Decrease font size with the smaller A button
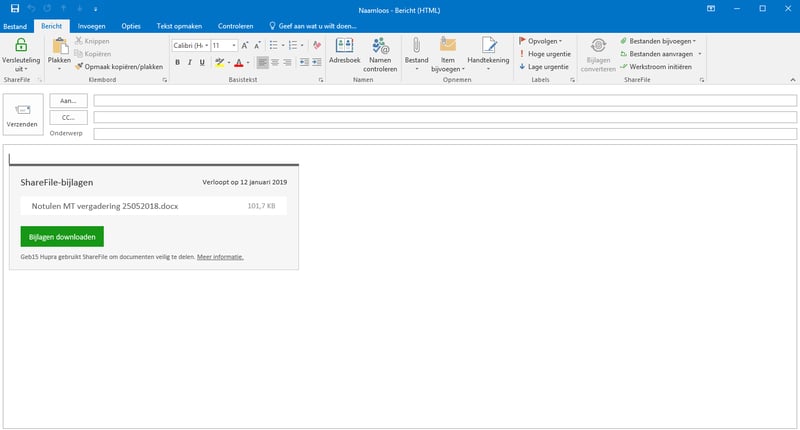 [x=257, y=45]
